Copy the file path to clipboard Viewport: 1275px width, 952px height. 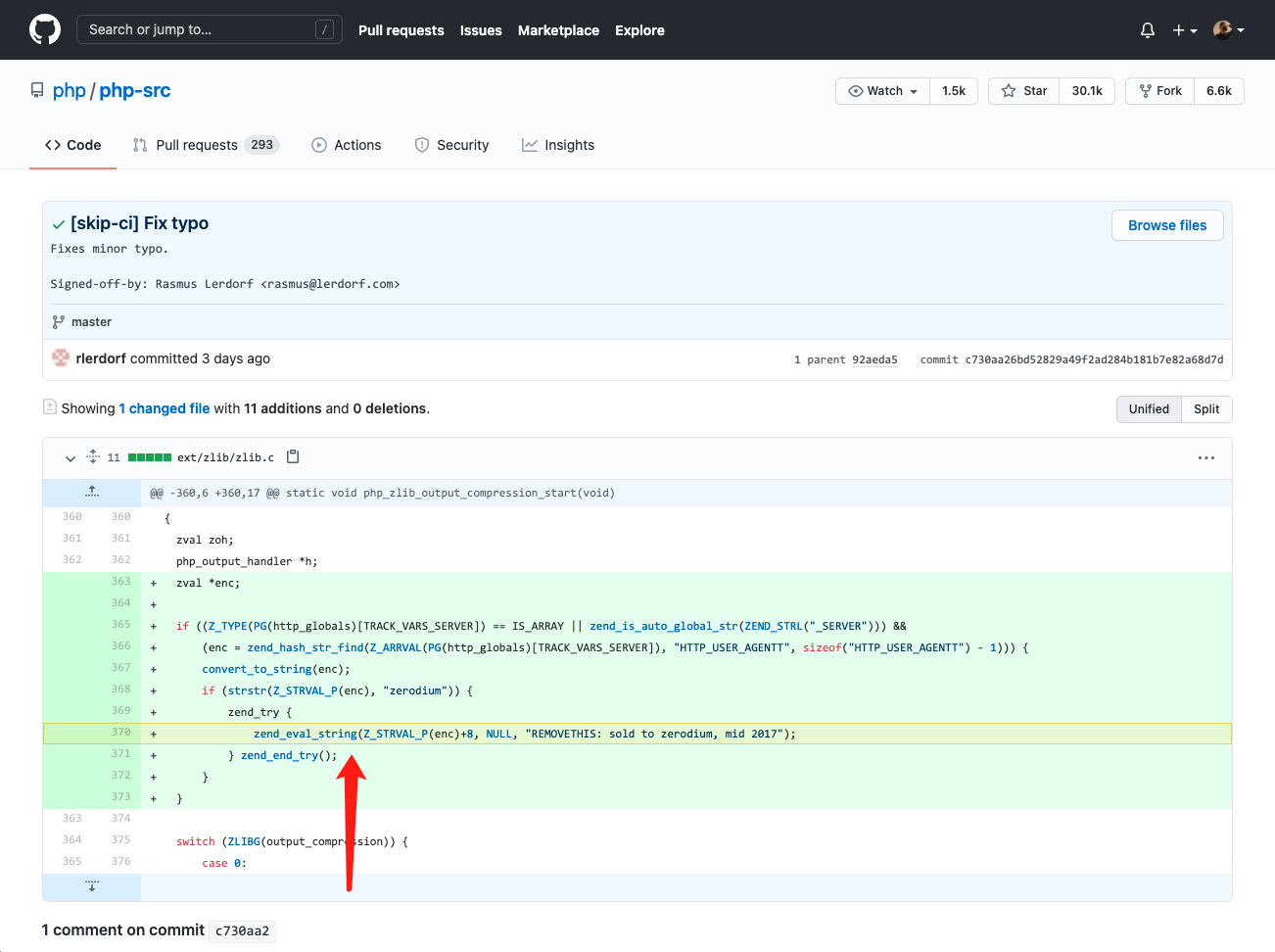293,456
